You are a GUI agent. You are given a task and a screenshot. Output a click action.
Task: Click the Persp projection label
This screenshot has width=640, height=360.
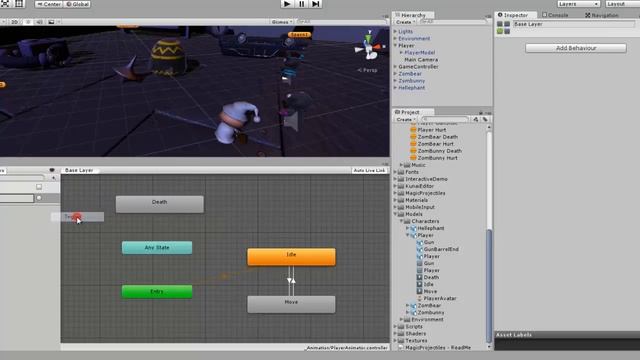(x=367, y=70)
